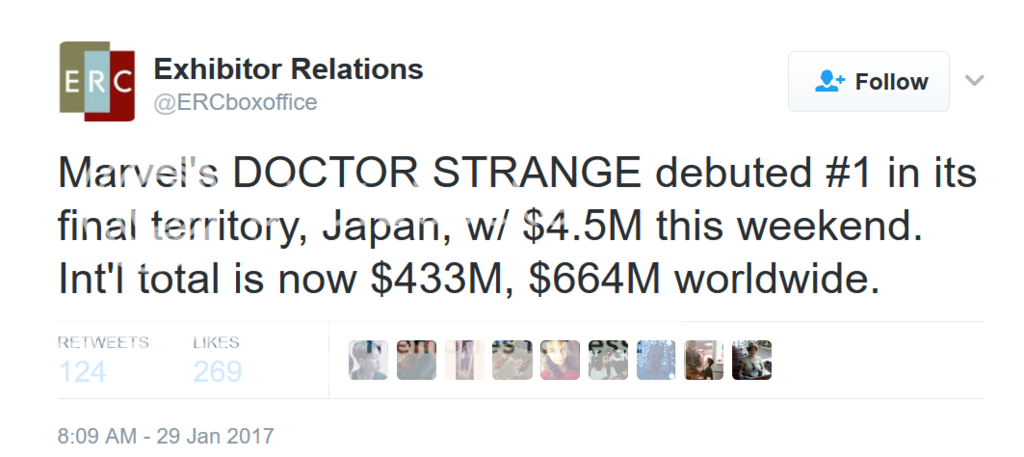
Task: Click the person-plus icon inside Follow
Action: click(x=830, y=82)
